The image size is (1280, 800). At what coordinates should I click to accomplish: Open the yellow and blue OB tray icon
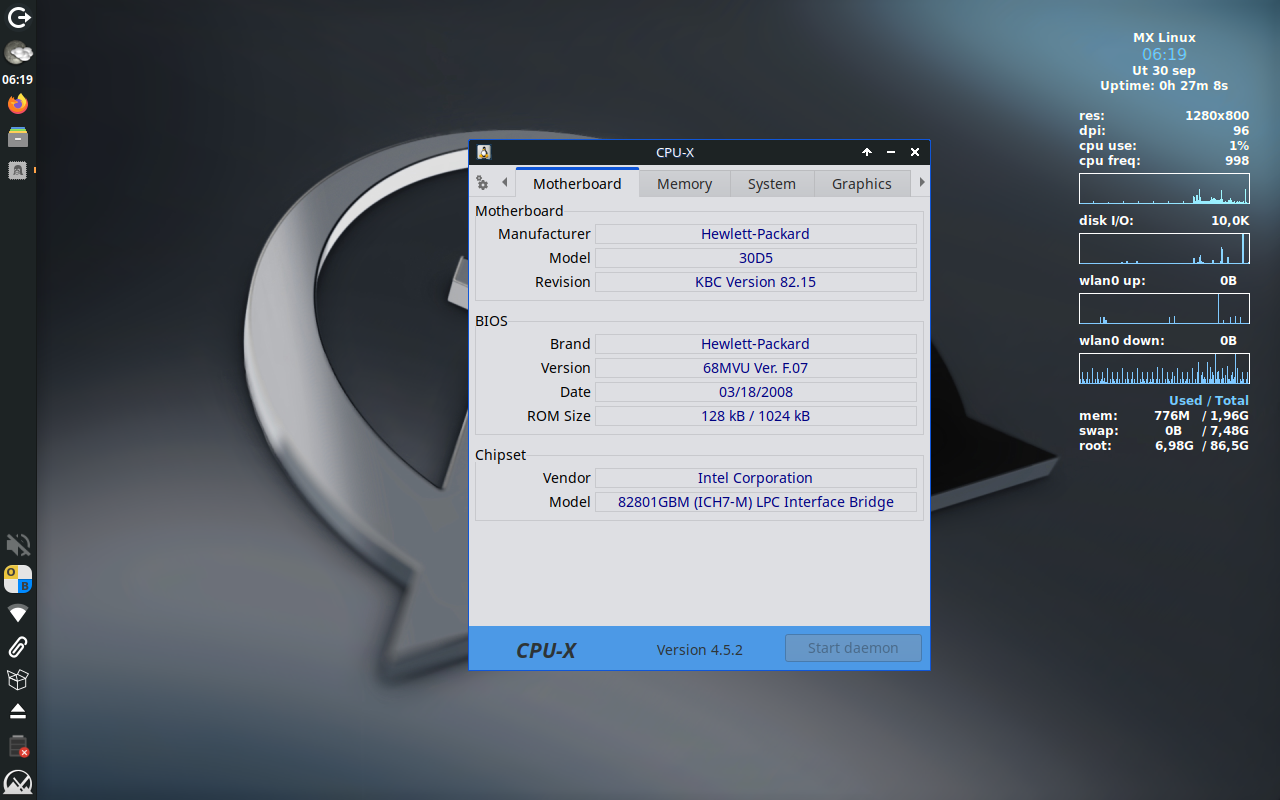coord(18,579)
